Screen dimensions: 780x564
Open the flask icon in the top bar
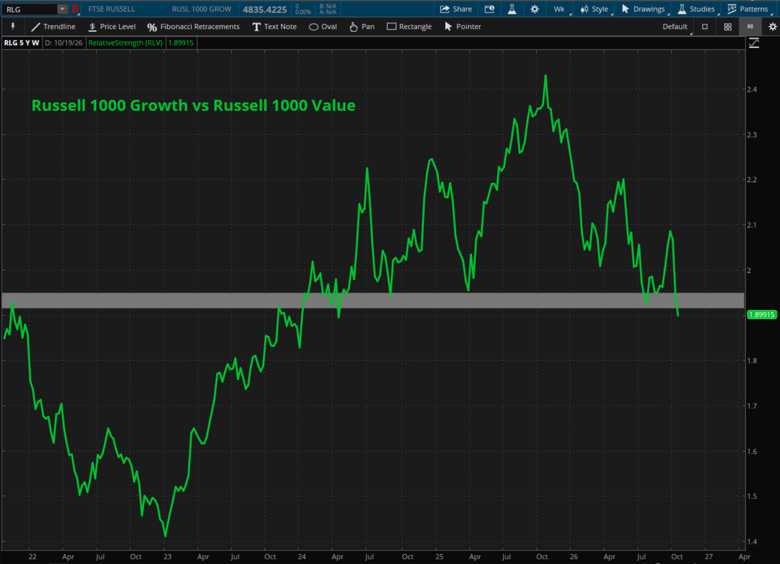coord(511,9)
